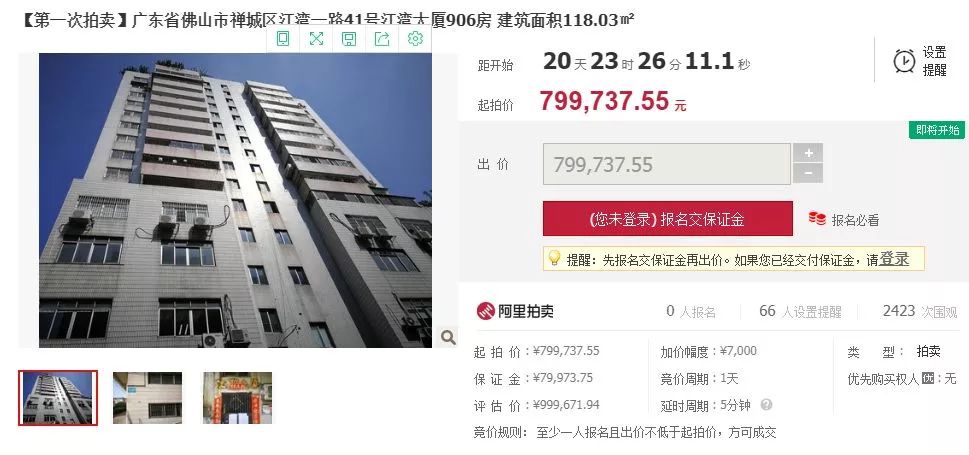Increase bid with the plus stepper
The image size is (969, 455).
(808, 153)
